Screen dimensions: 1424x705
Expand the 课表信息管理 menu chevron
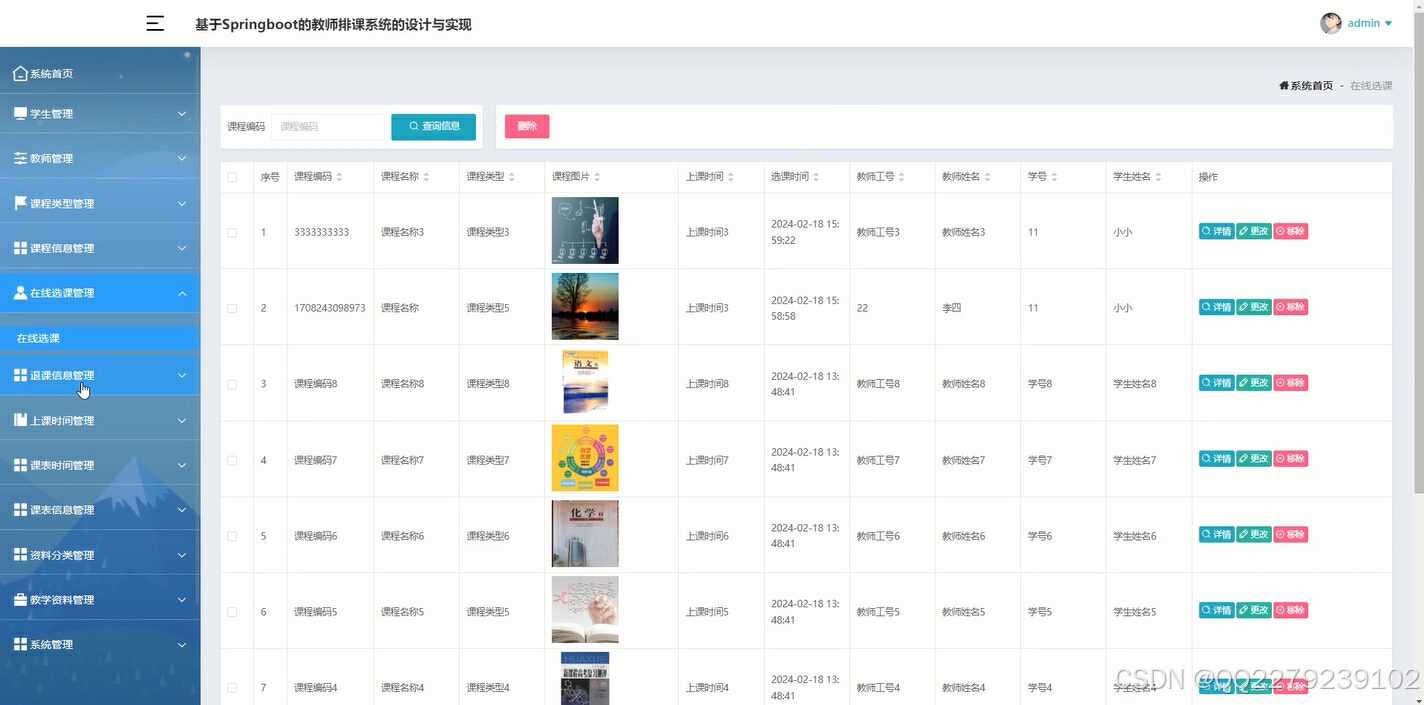tap(183, 509)
